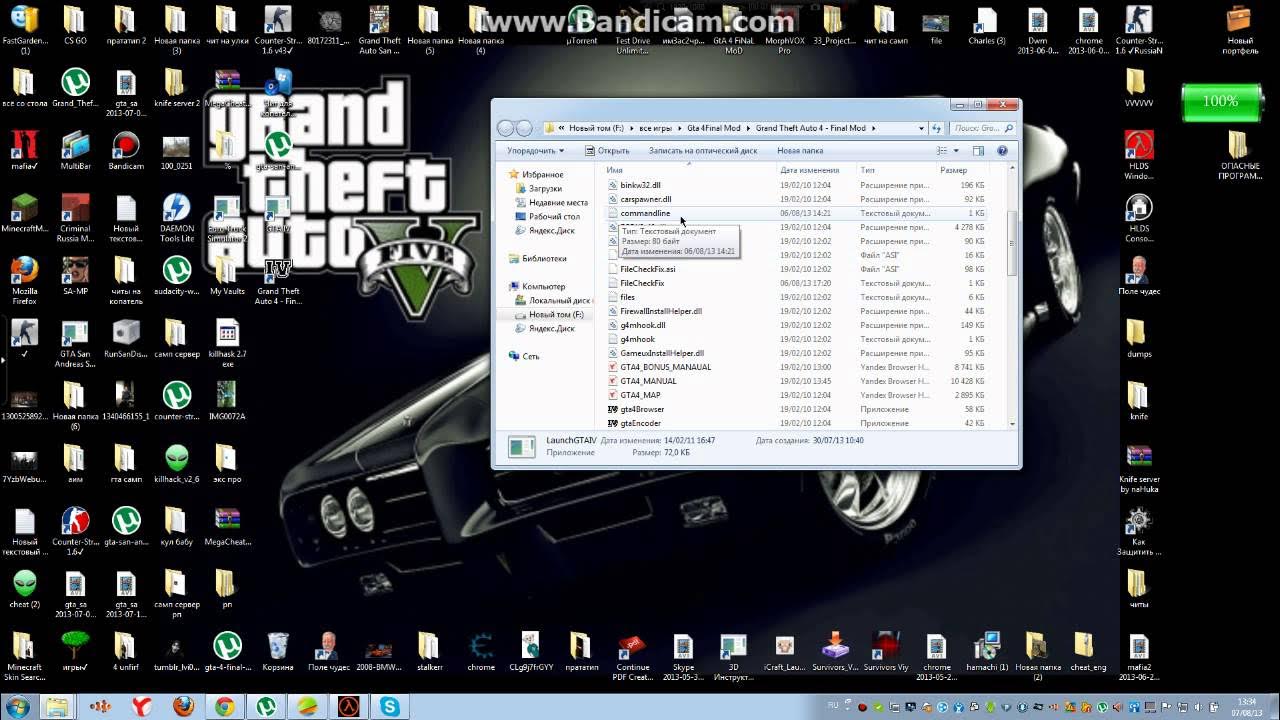Sort by the Размер column header

click(953, 170)
